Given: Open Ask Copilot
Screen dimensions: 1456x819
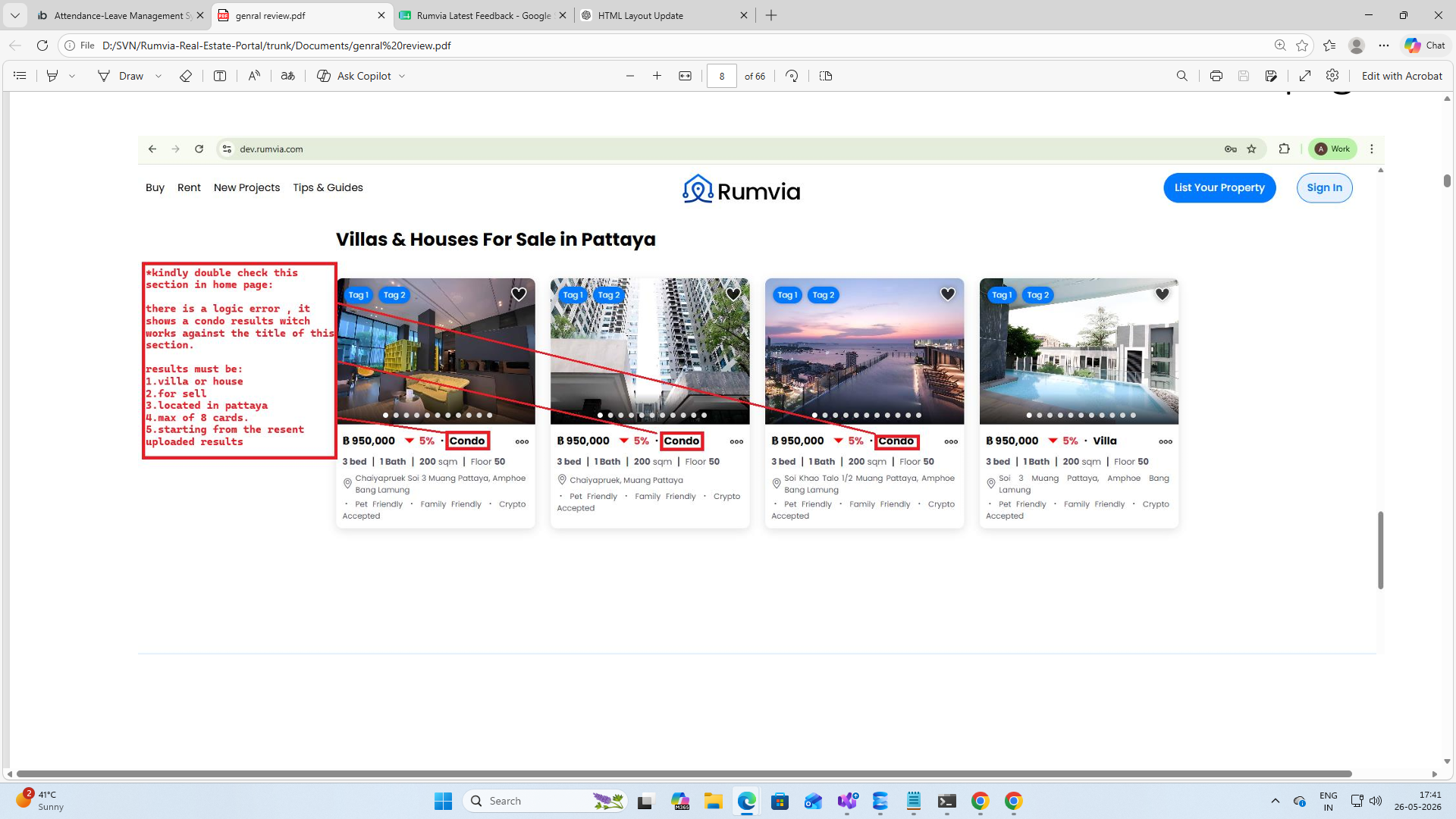Looking at the screenshot, I should click(354, 76).
